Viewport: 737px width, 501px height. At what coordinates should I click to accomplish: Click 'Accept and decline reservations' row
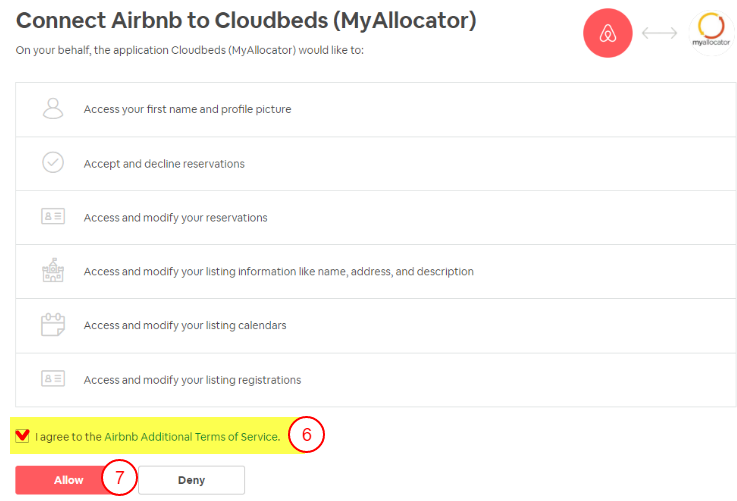pos(164,163)
